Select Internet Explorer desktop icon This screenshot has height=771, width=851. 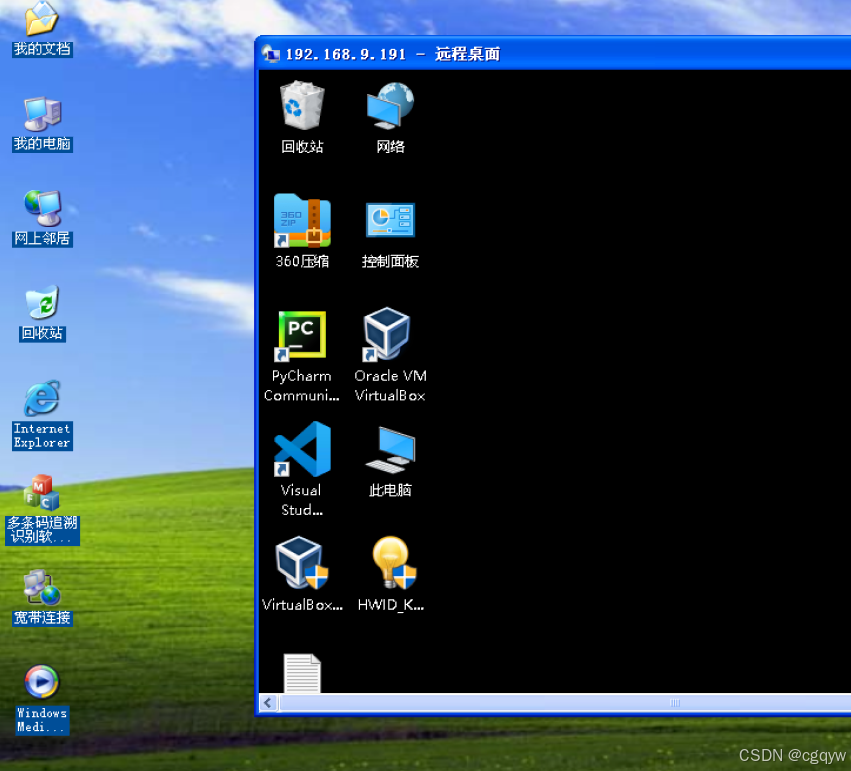(x=42, y=398)
